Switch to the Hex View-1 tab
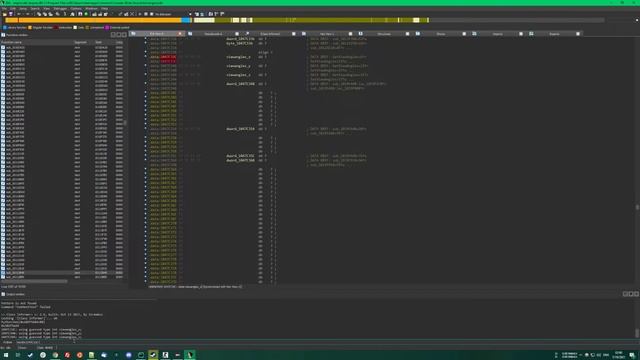The image size is (640, 360). (x=327, y=34)
